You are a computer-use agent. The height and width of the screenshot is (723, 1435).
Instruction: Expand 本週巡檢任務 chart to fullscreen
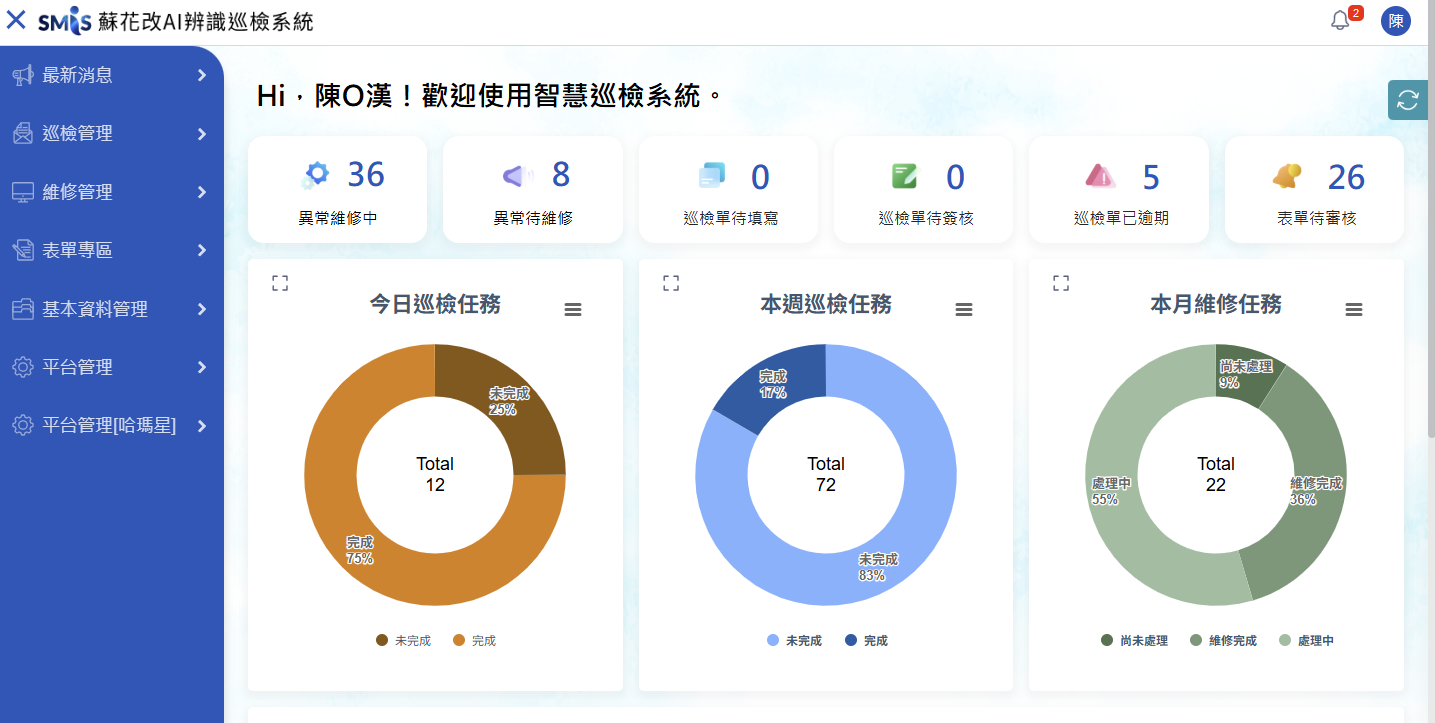(x=671, y=284)
